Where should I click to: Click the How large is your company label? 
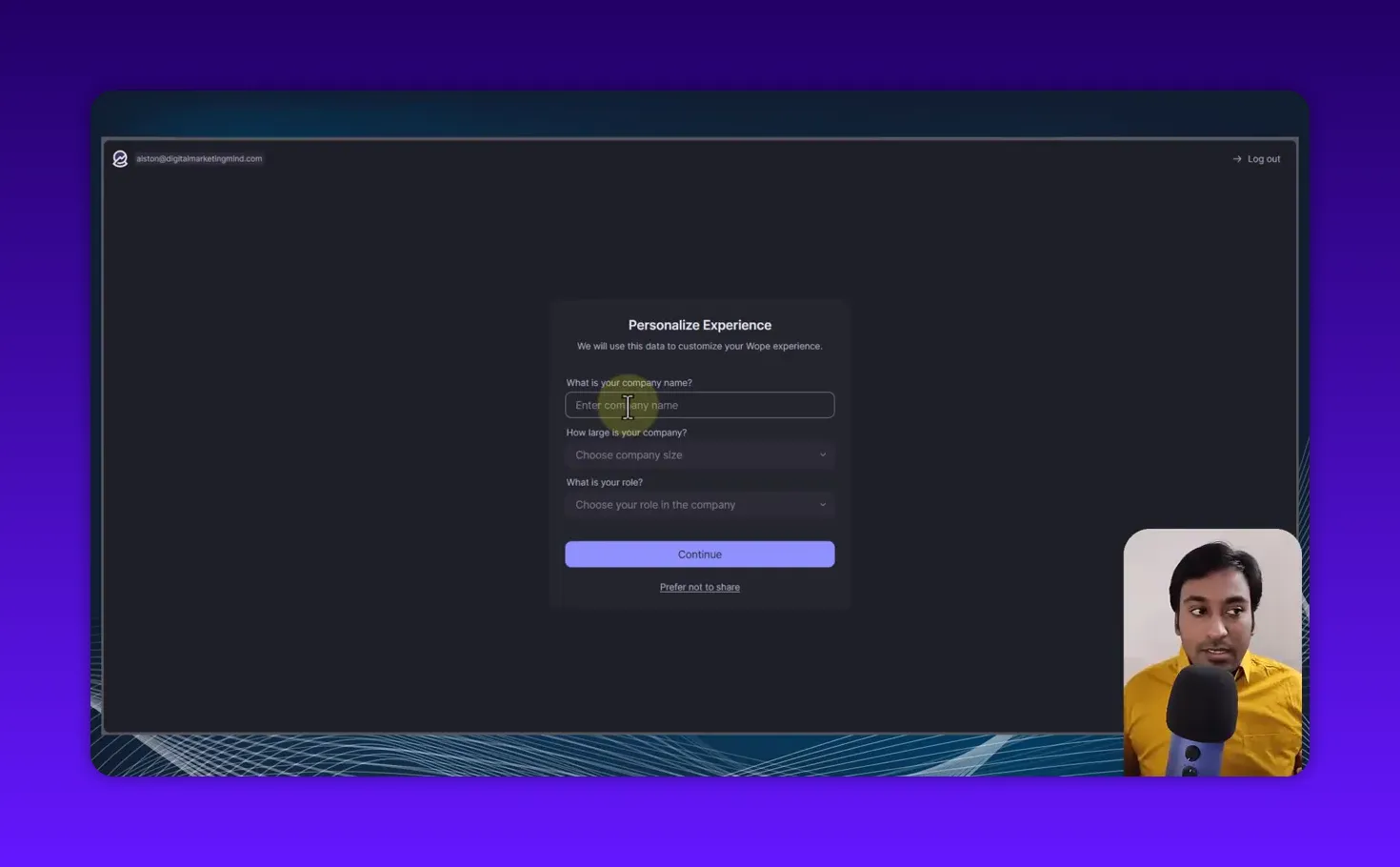tap(626, 432)
